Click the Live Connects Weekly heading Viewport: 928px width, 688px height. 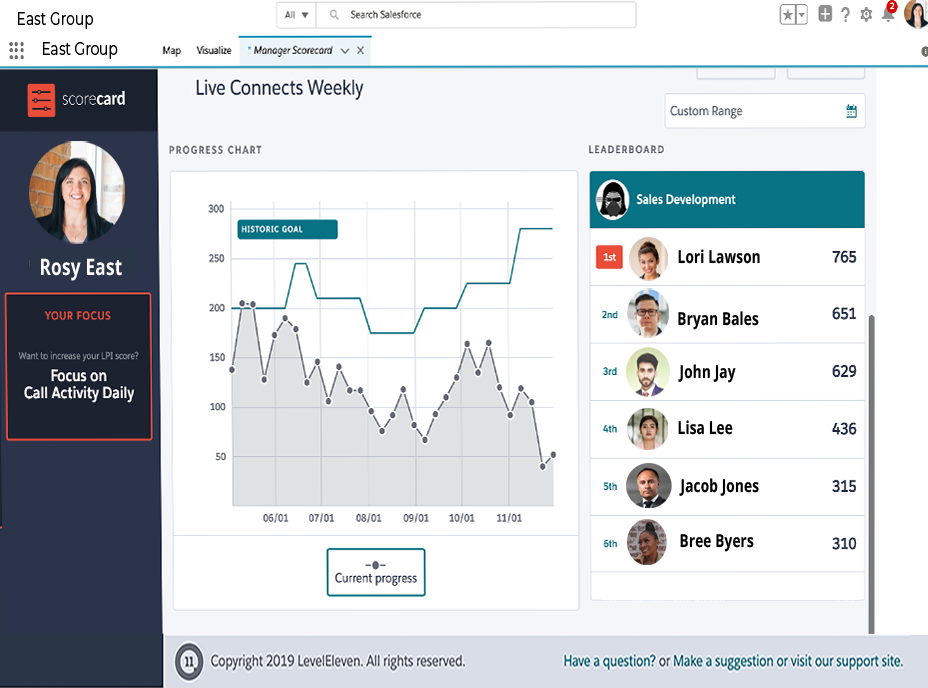tap(279, 88)
